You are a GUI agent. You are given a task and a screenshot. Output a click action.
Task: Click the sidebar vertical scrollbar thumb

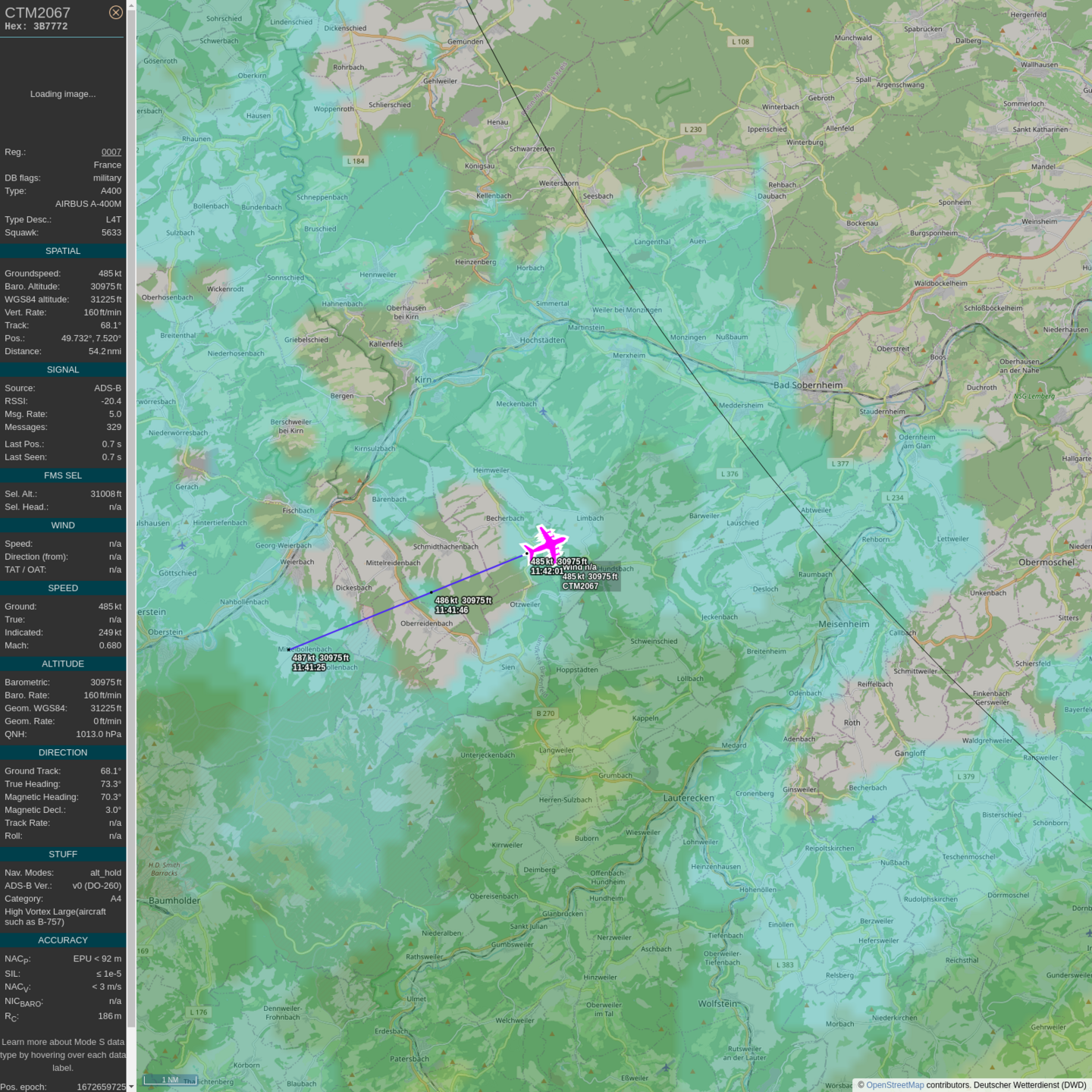point(131,516)
